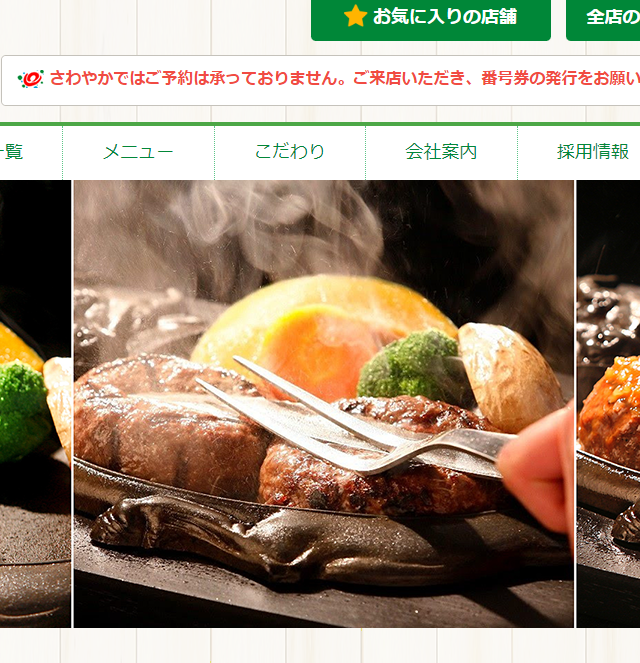Open the メニュー navigation tab
Image resolution: width=640 pixels, height=663 pixels.
pos(138,153)
